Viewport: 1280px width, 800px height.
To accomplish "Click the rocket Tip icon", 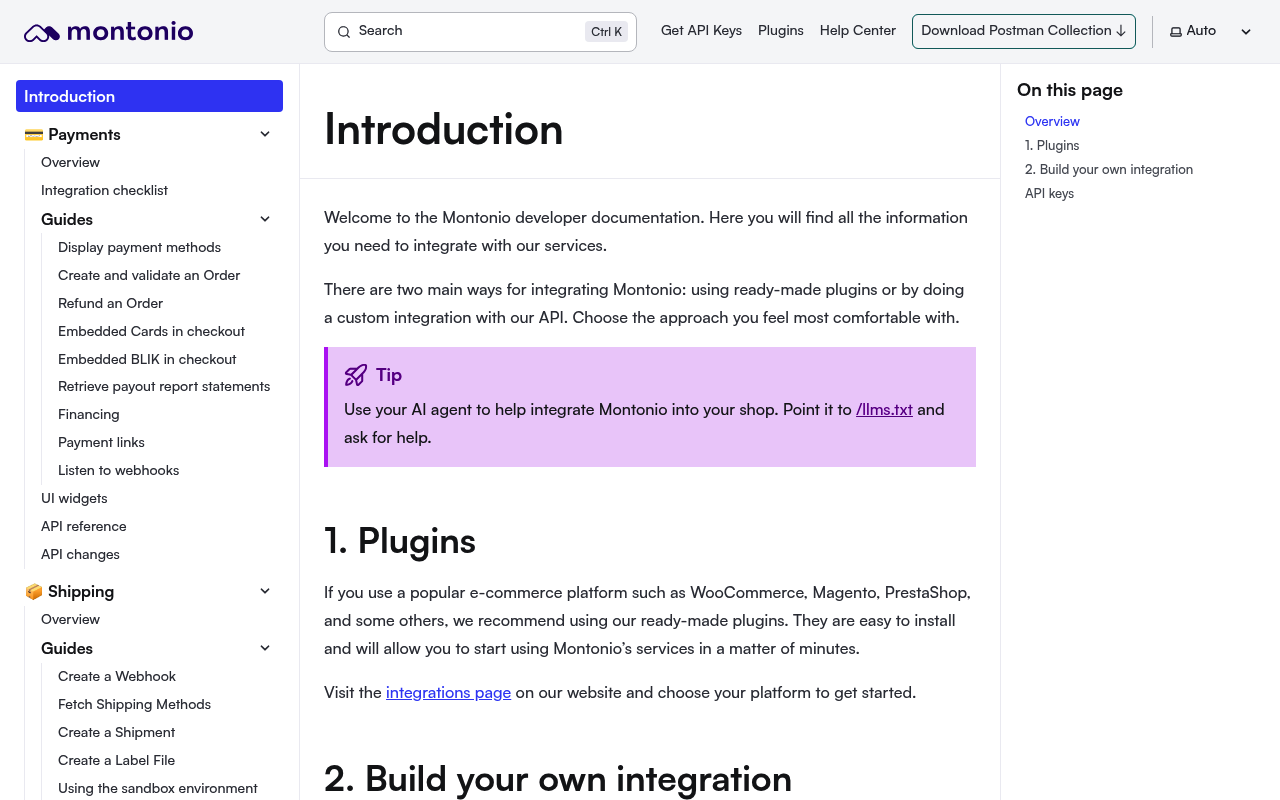I will click(x=355, y=375).
